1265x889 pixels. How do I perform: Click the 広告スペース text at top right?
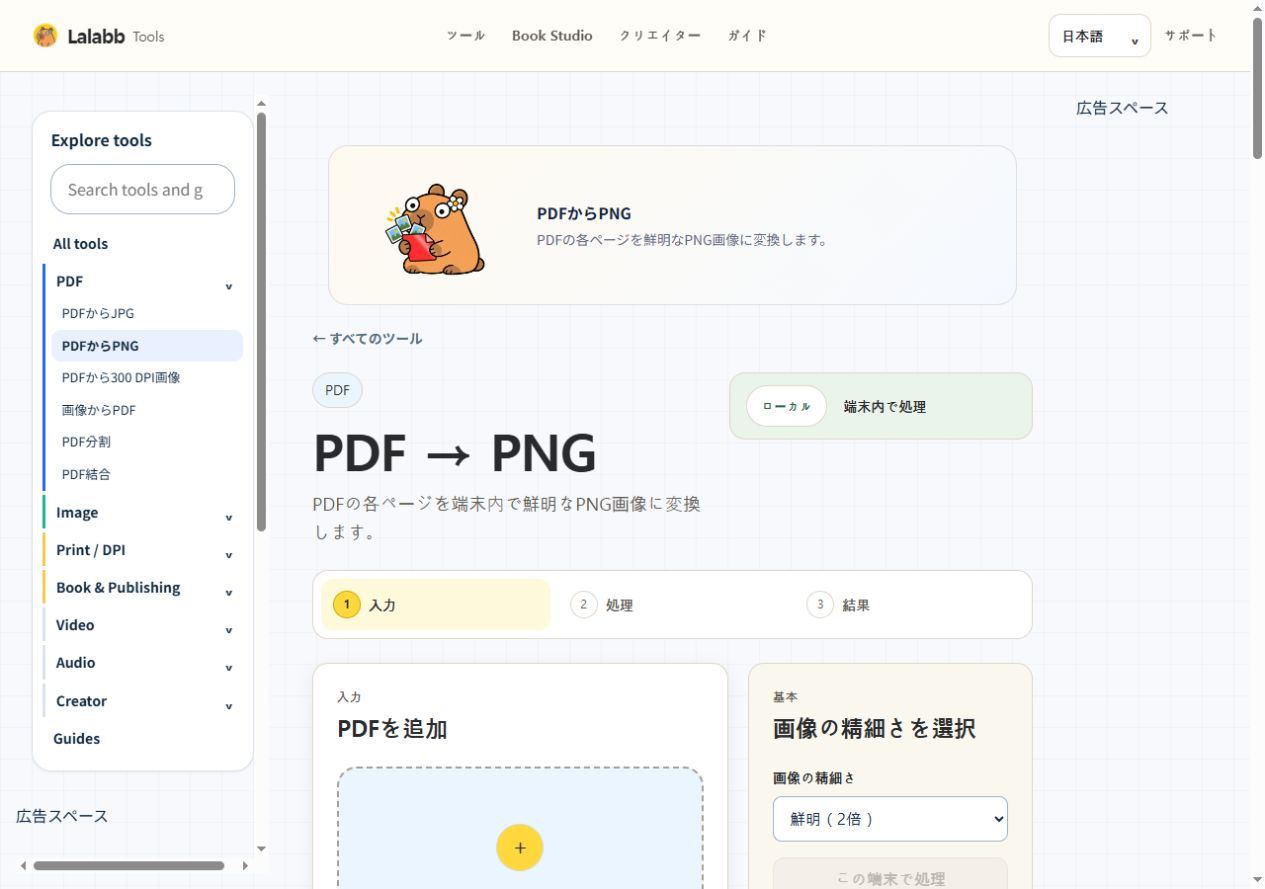(x=1122, y=108)
